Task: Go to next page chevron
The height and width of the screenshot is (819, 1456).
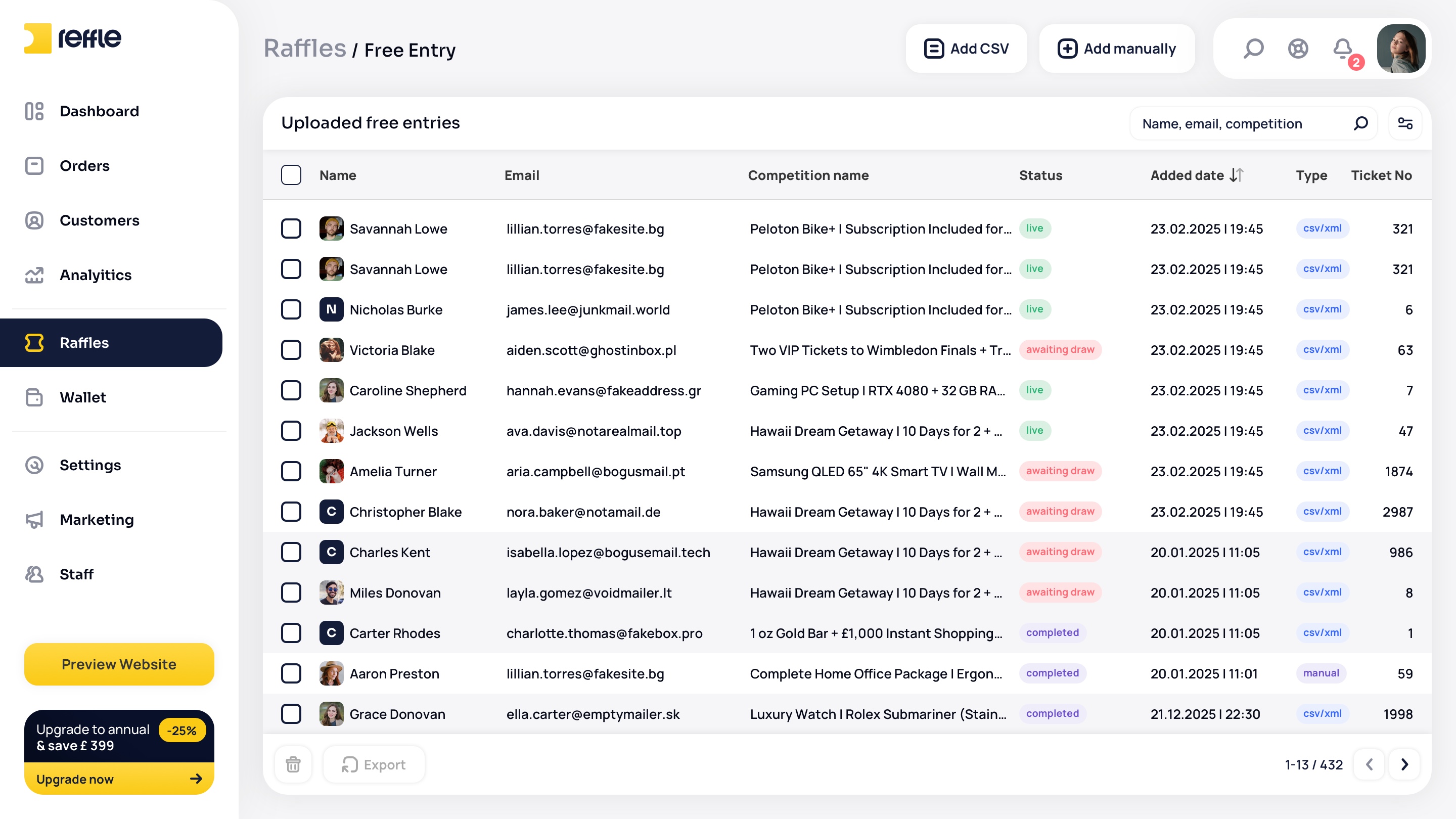Action: click(1404, 765)
